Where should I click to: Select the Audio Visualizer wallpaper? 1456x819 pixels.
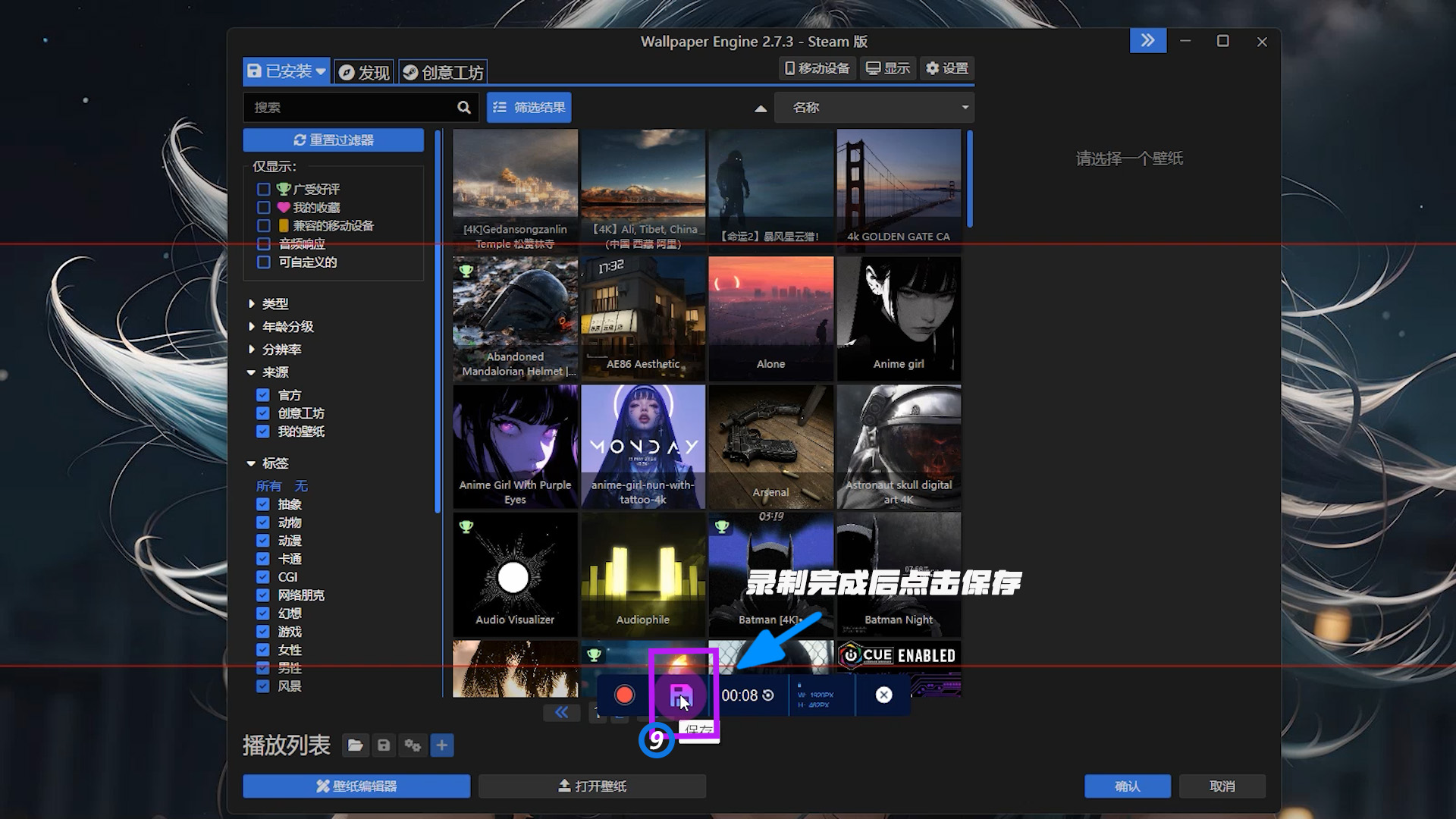tap(516, 575)
